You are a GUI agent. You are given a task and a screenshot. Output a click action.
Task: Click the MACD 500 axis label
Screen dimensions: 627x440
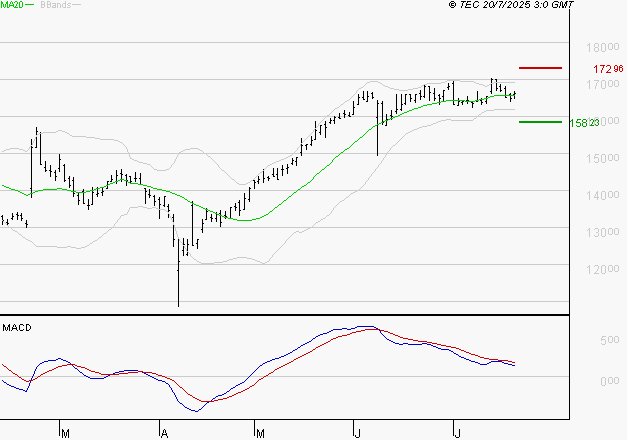610,340
